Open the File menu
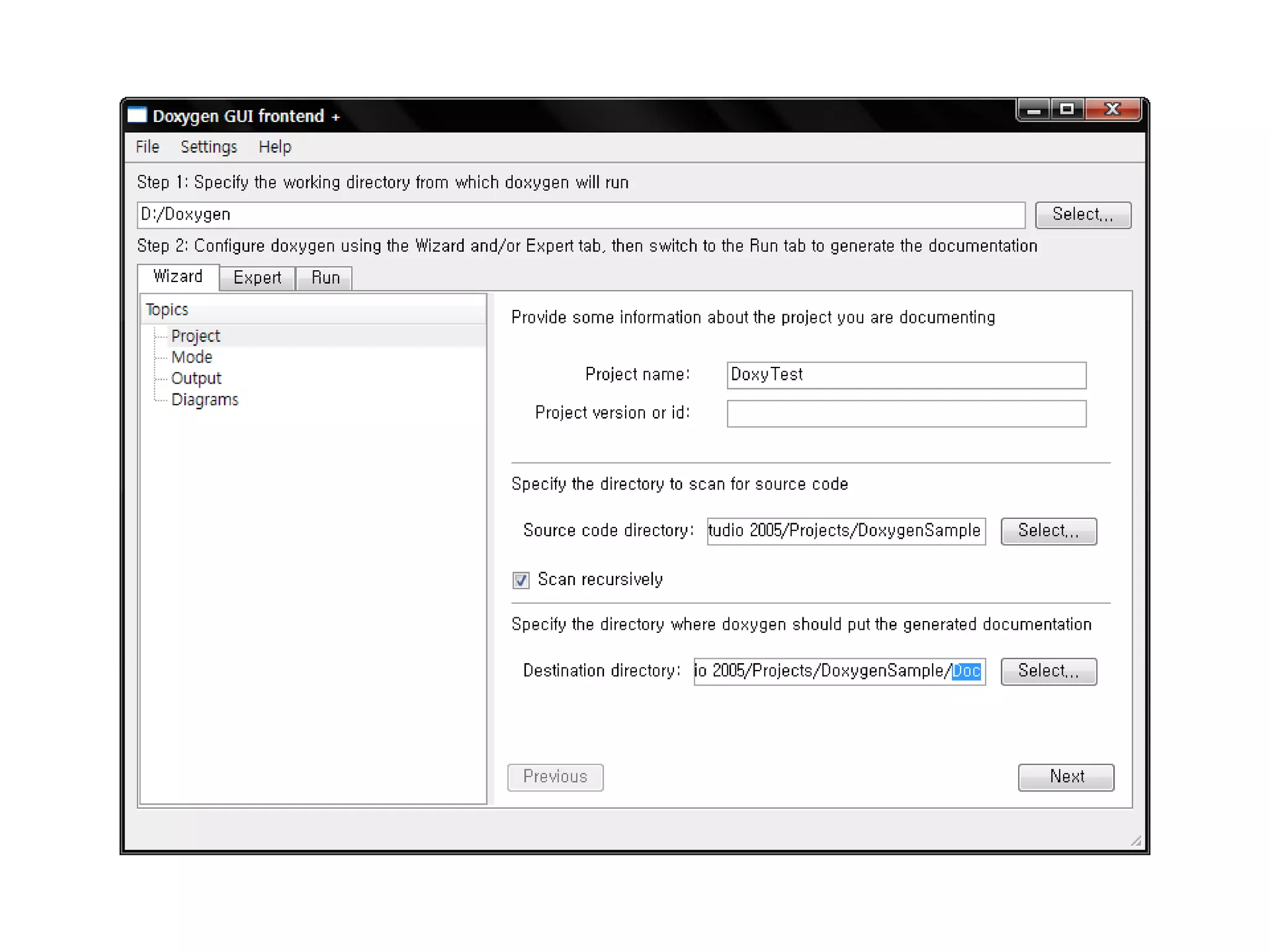This screenshot has height=952, width=1270. (148, 147)
